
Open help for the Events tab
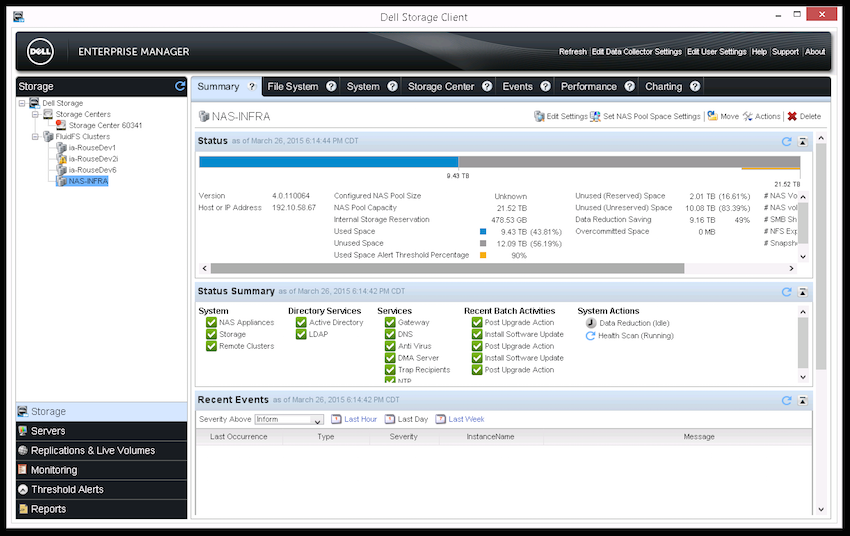pyautogui.click(x=545, y=86)
